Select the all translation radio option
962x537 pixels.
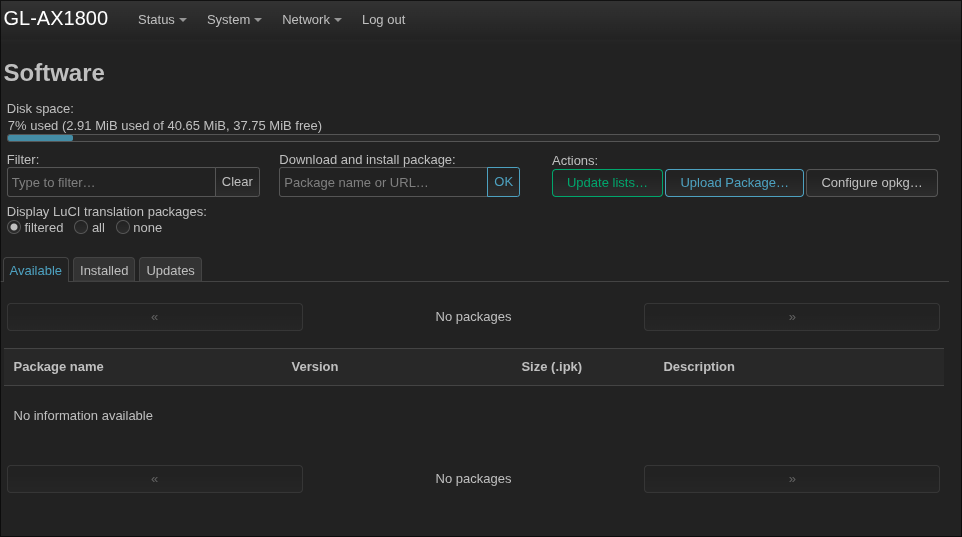pyautogui.click(x=81, y=228)
